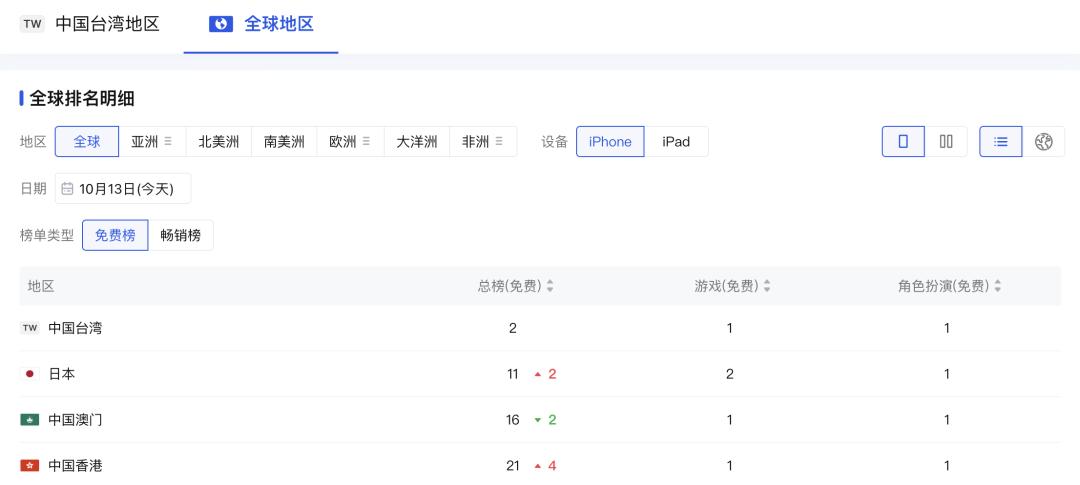Screen dimensions: 1080x485
Task: Select the list view icon
Action: pyautogui.click(x=1000, y=142)
